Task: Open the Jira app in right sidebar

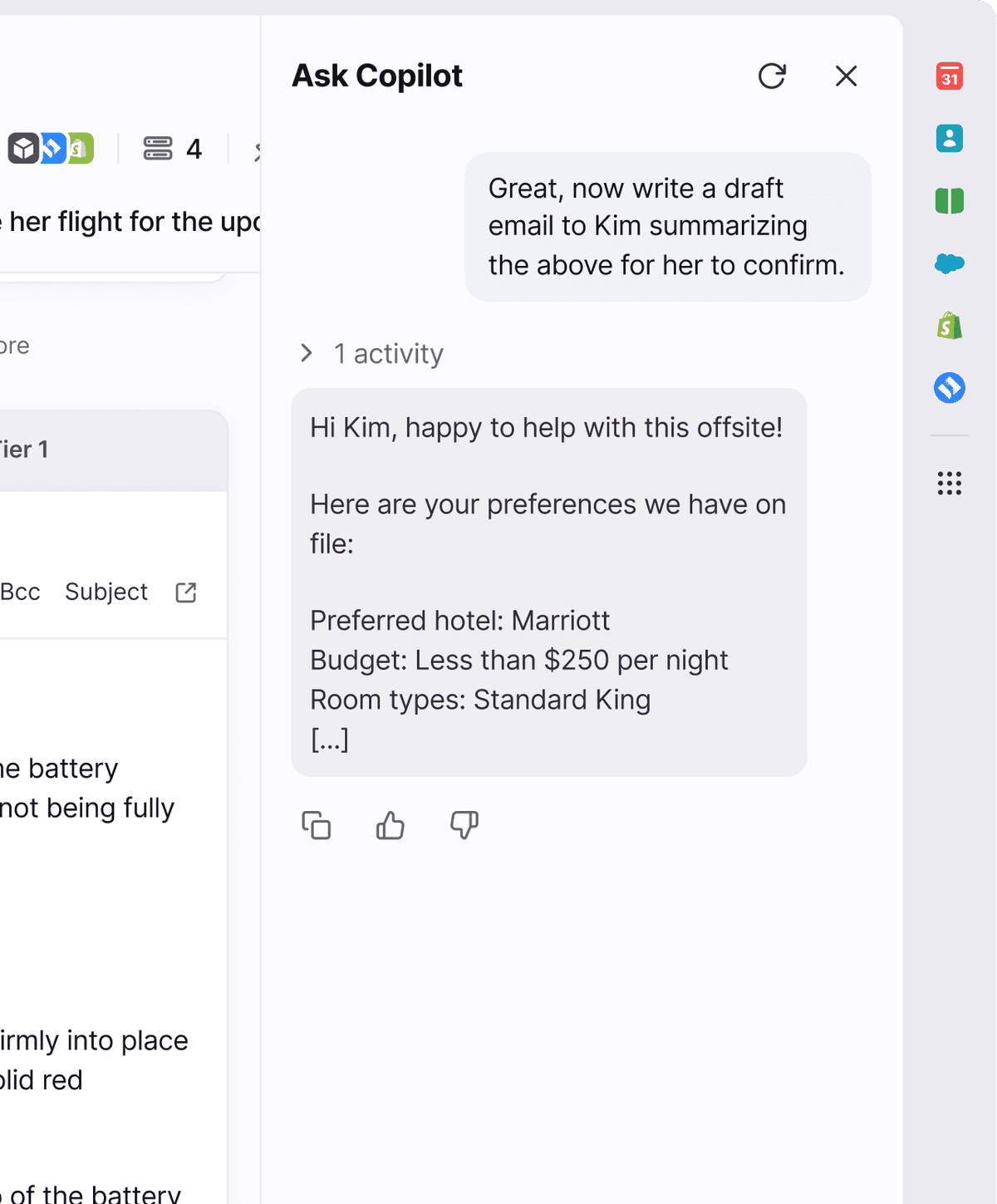Action: [x=950, y=387]
